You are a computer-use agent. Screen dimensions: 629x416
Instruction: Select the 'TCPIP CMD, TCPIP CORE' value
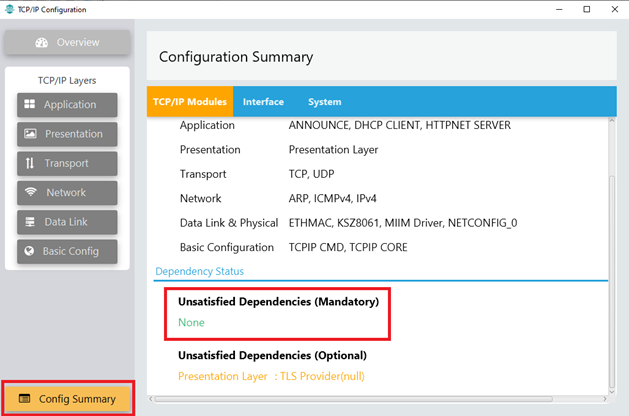348,248
